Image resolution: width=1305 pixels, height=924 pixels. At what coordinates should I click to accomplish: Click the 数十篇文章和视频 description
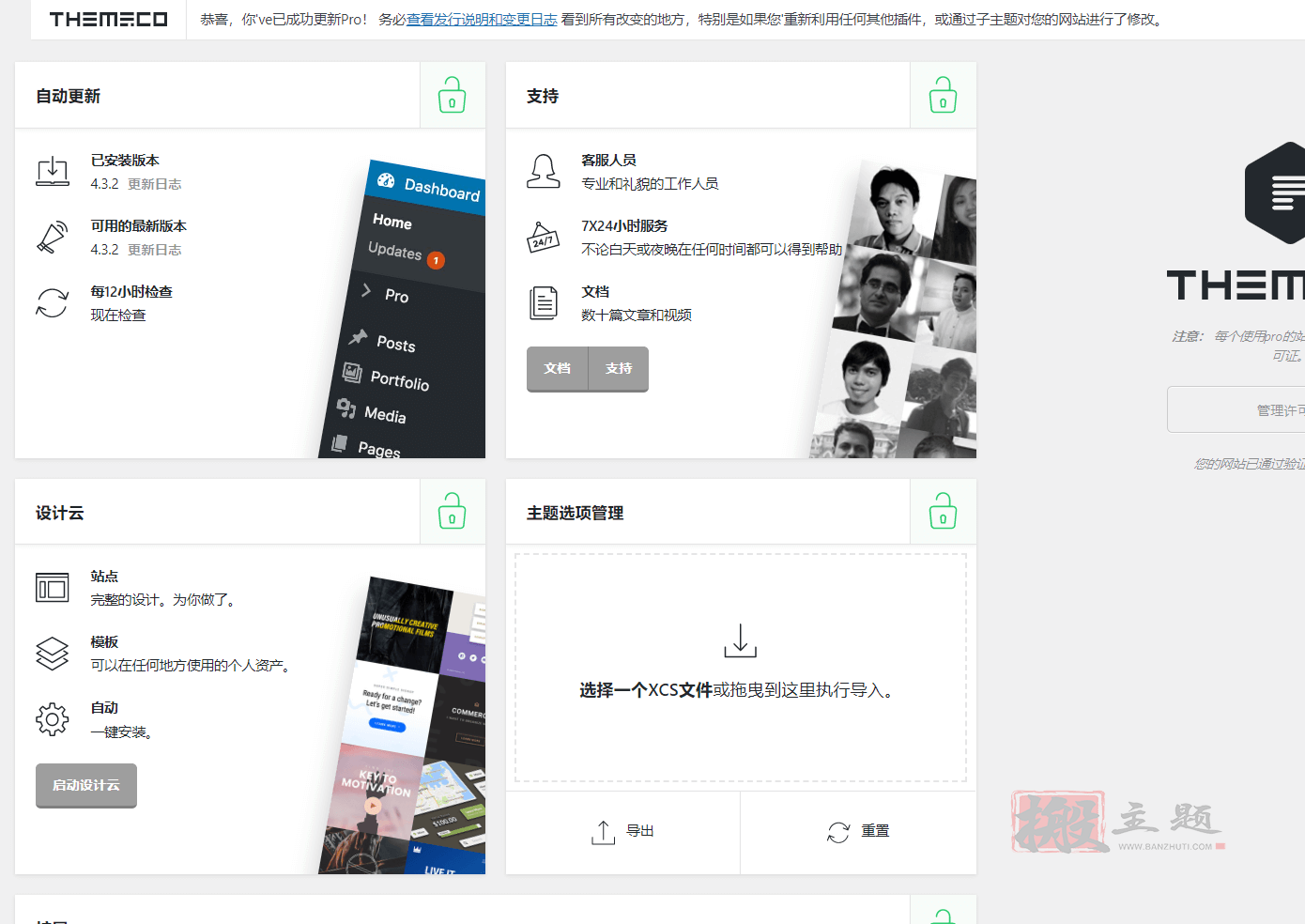coord(637,316)
